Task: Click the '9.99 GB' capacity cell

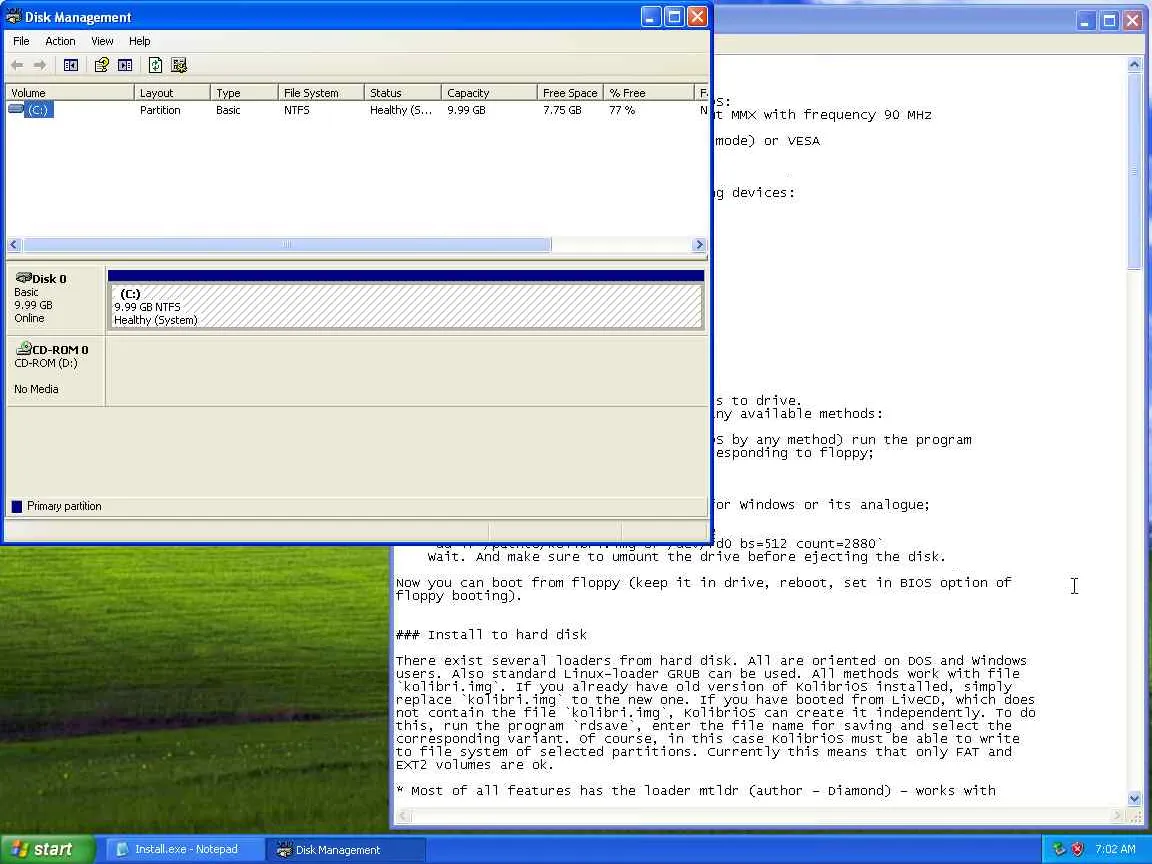Action: [466, 110]
